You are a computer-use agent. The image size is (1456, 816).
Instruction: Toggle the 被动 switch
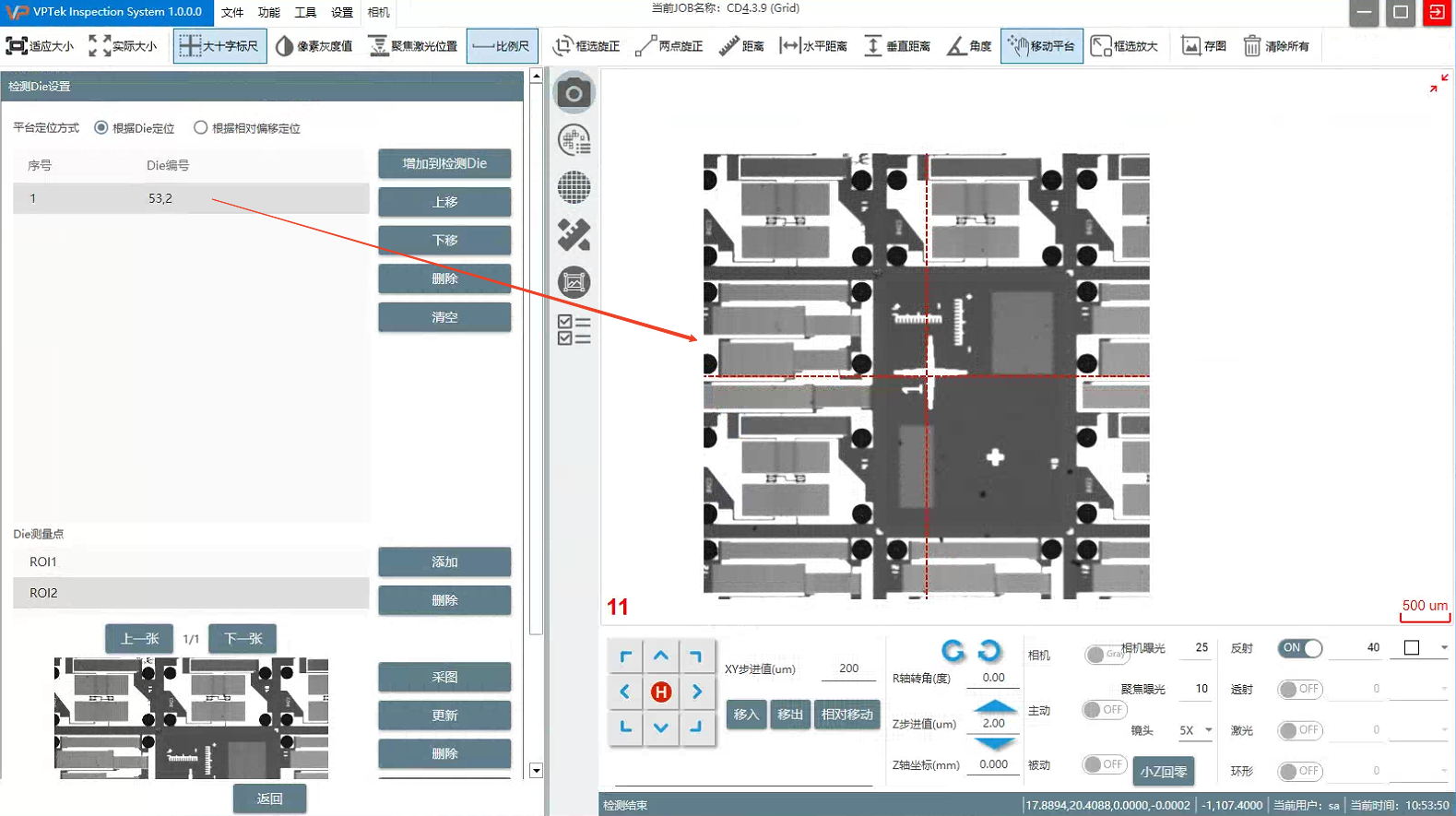(x=1105, y=764)
